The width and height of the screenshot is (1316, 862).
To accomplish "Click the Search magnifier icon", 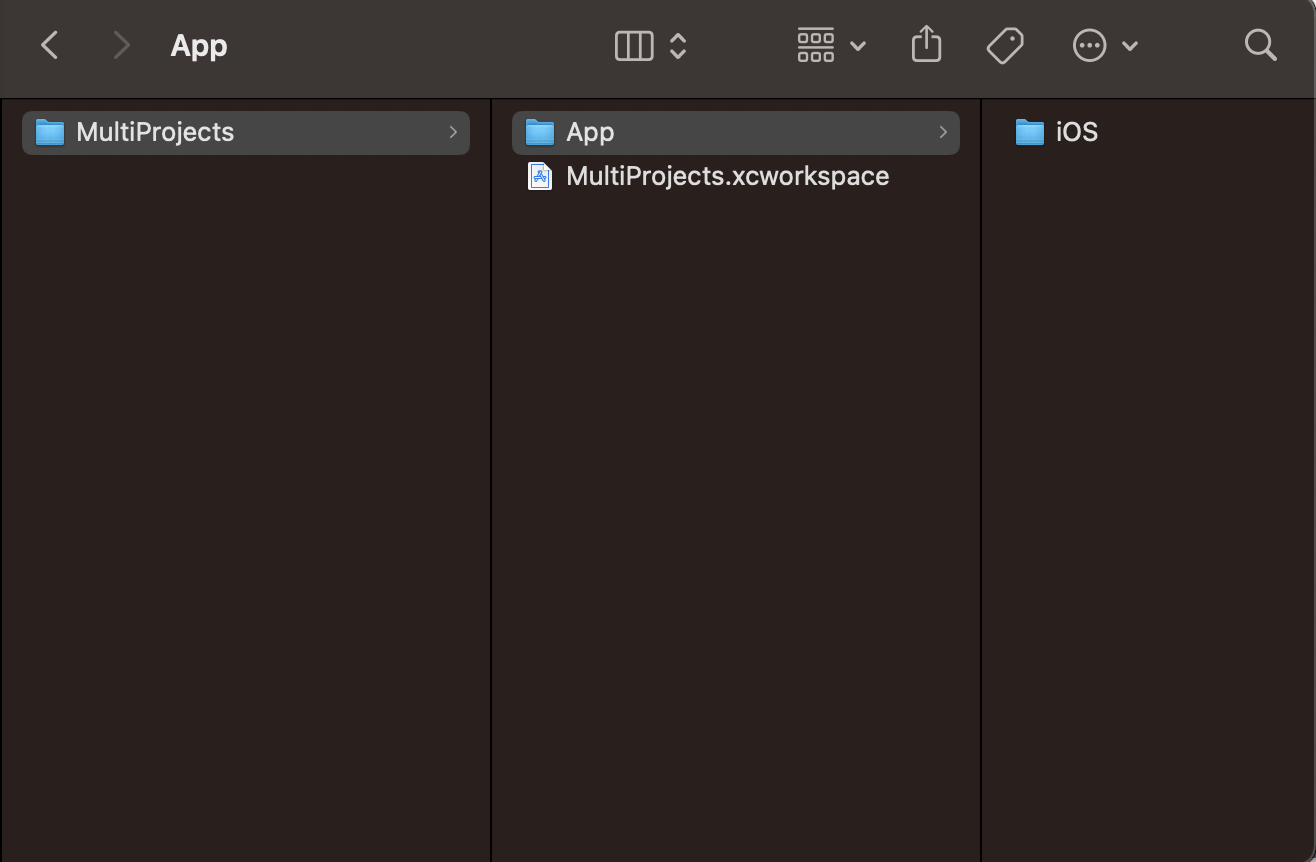I will tap(1260, 45).
